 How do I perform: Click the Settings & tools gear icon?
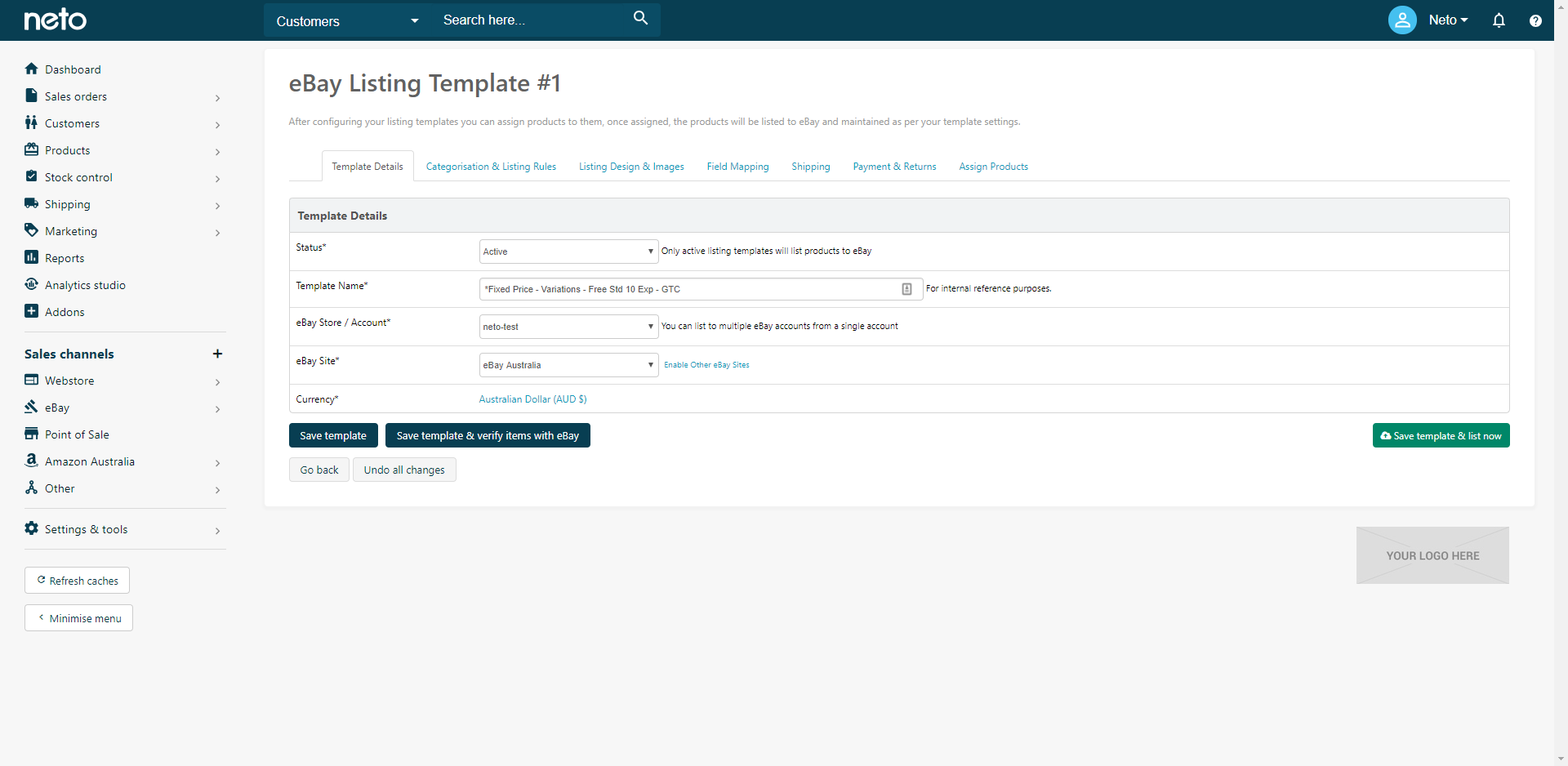32,528
